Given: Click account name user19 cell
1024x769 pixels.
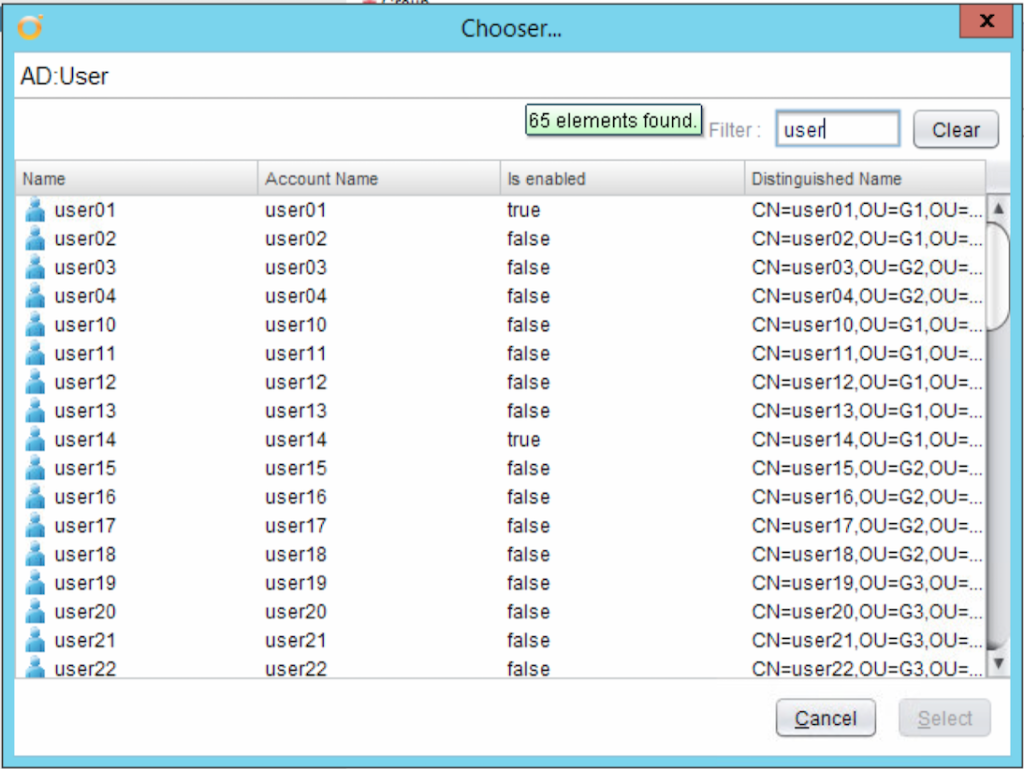Looking at the screenshot, I should click(x=295, y=584).
